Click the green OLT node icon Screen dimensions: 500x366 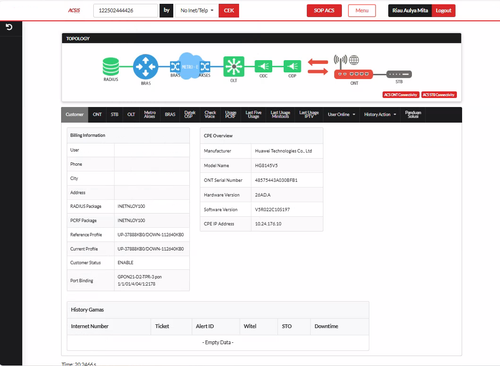(234, 67)
